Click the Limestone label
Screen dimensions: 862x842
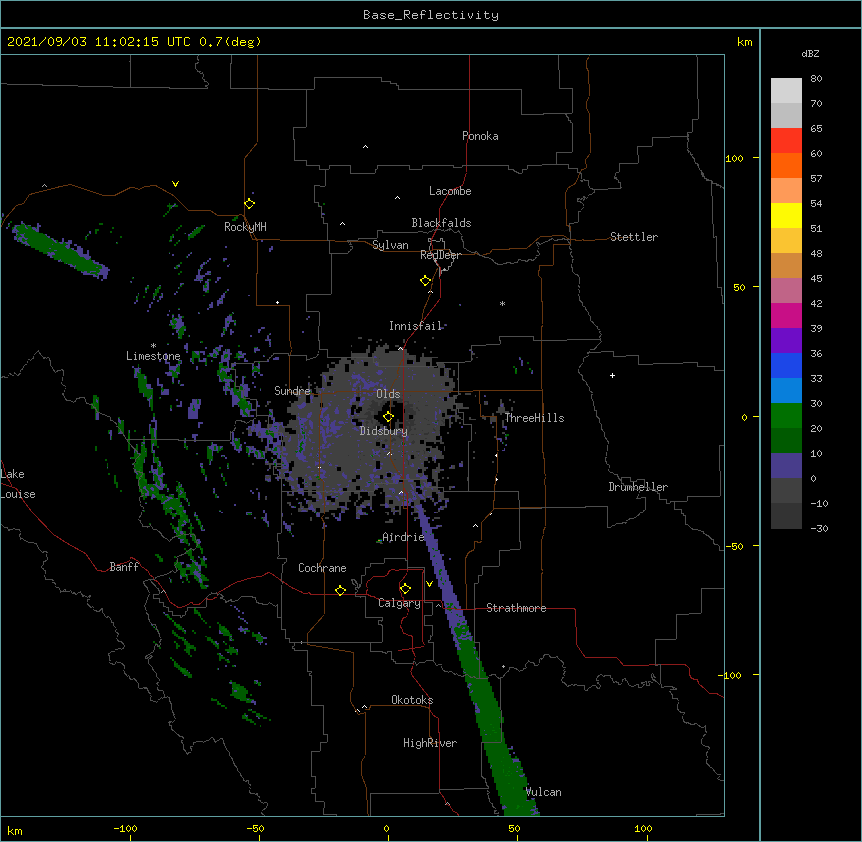[153, 356]
